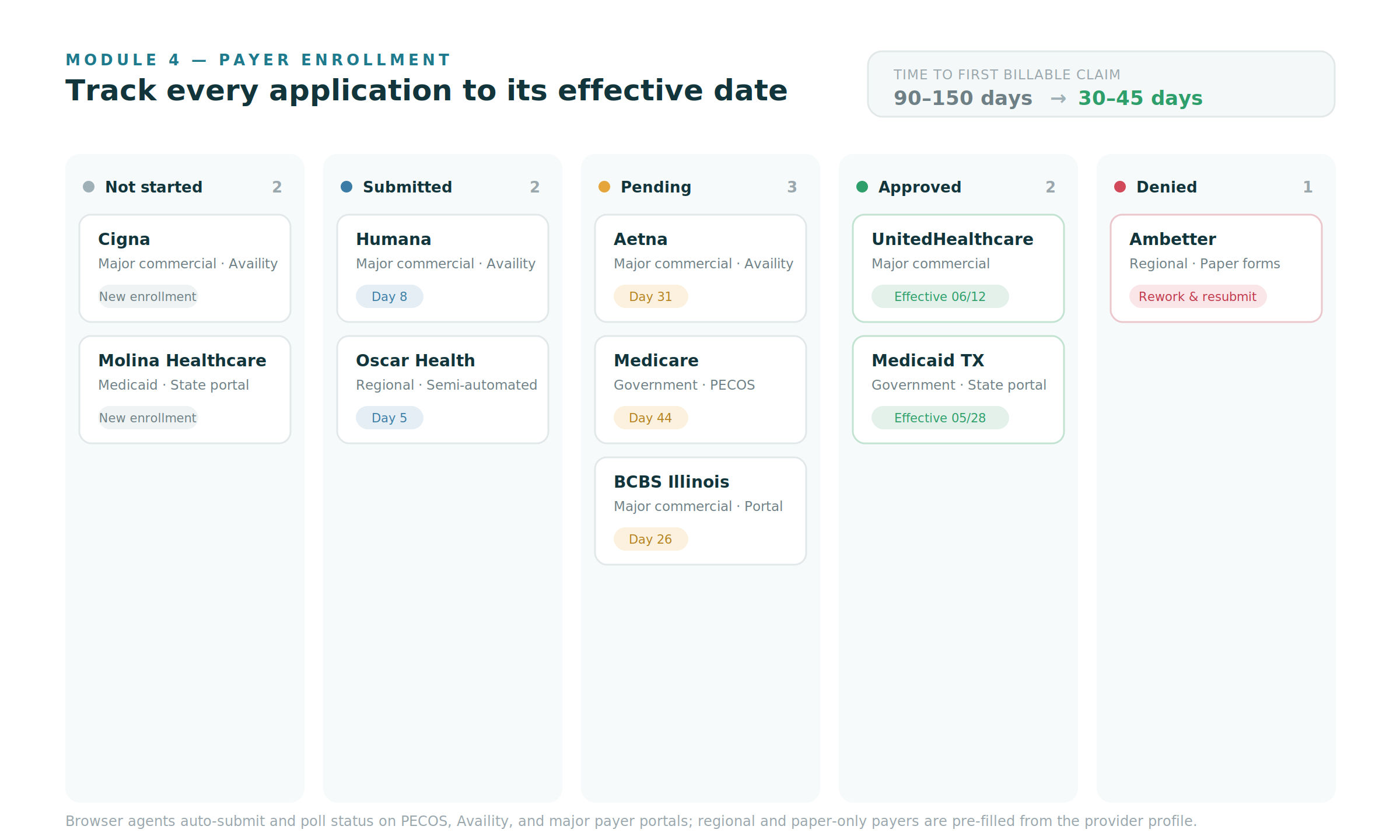
Task: Click the Major commercial · Portal text
Action: 698,506
